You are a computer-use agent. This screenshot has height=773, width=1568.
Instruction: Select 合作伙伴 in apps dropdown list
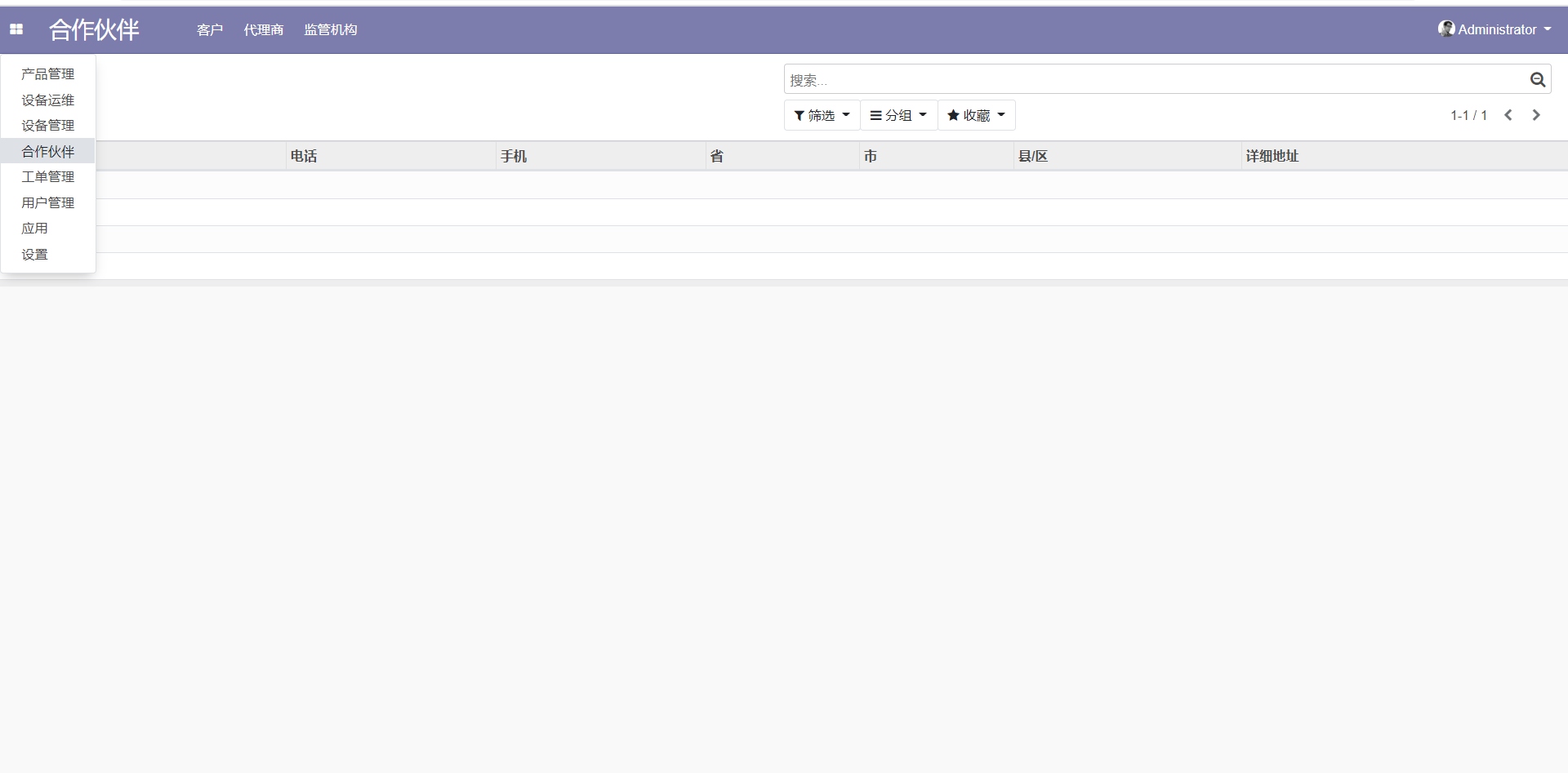[48, 151]
